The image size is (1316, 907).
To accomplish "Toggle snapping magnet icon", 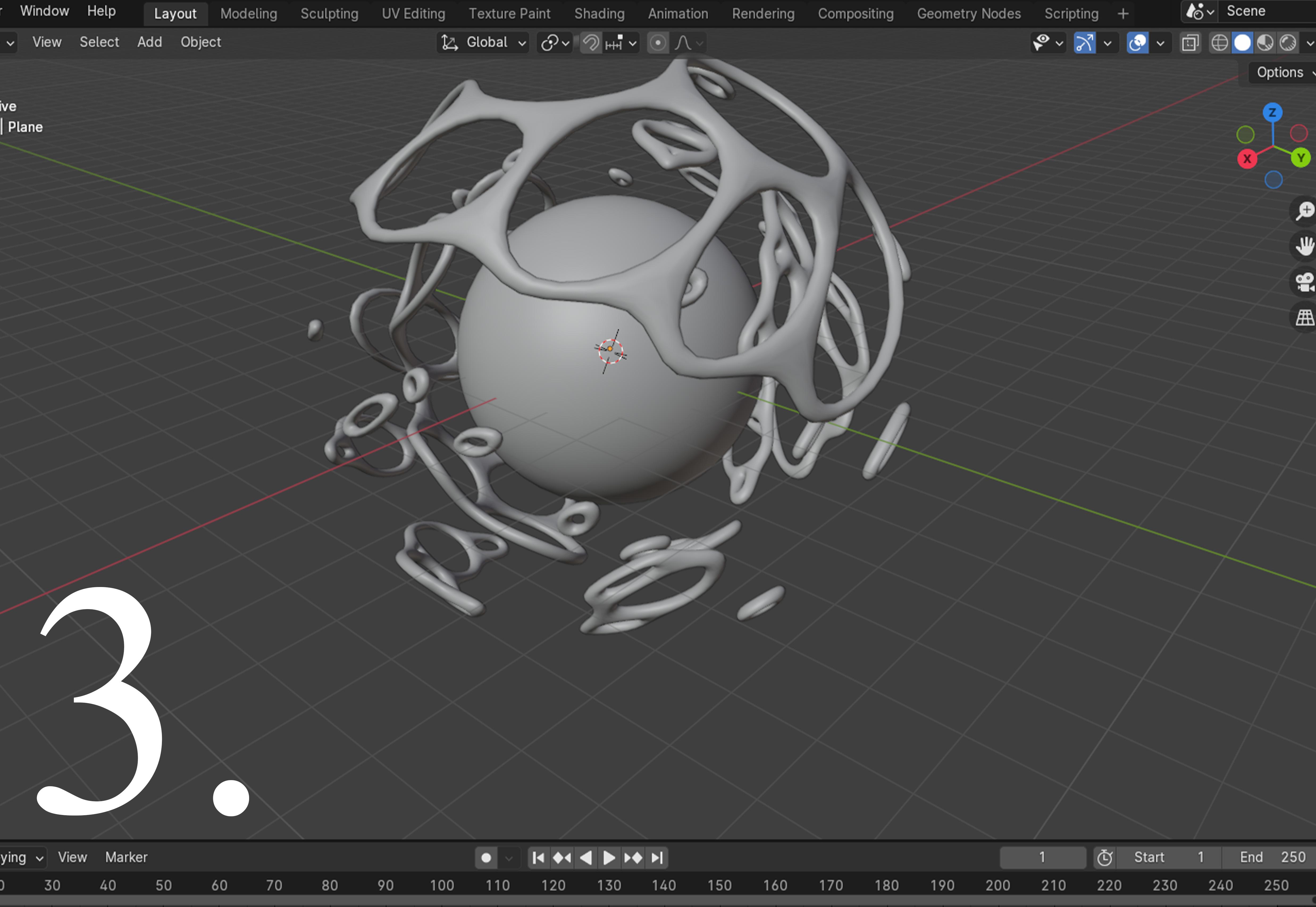I will point(591,43).
